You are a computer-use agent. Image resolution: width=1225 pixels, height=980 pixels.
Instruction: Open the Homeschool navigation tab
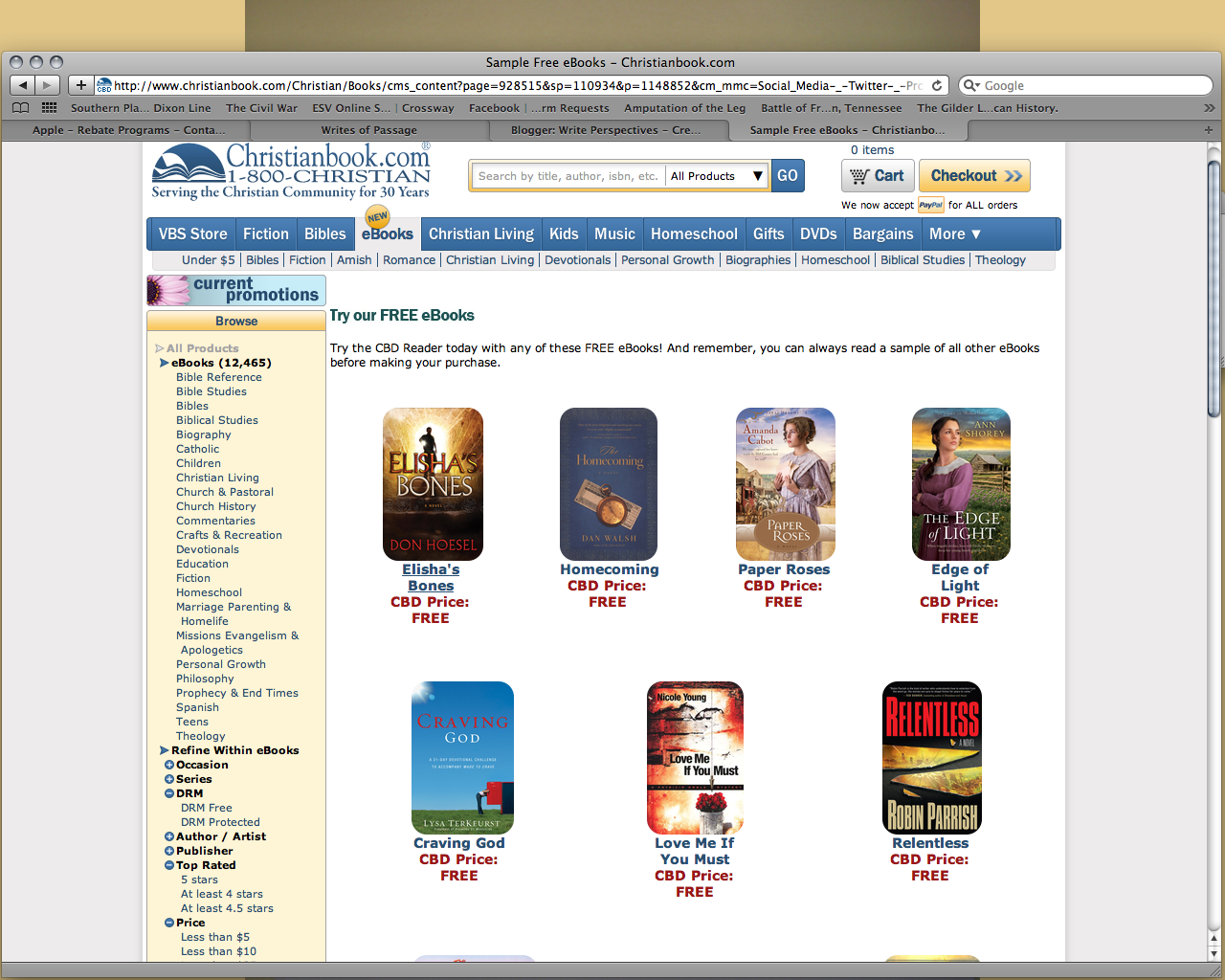point(694,234)
